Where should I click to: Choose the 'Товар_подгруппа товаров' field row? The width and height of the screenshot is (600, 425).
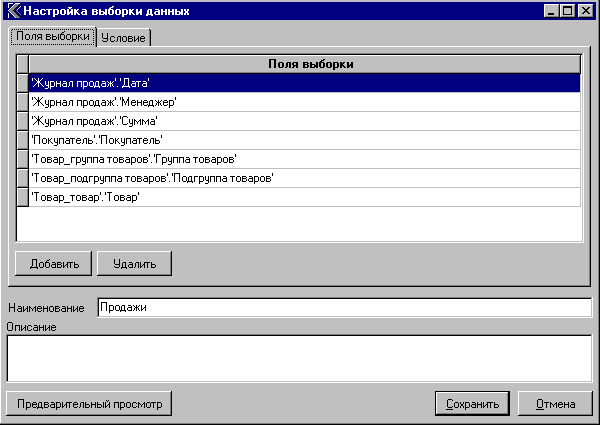coord(300,178)
